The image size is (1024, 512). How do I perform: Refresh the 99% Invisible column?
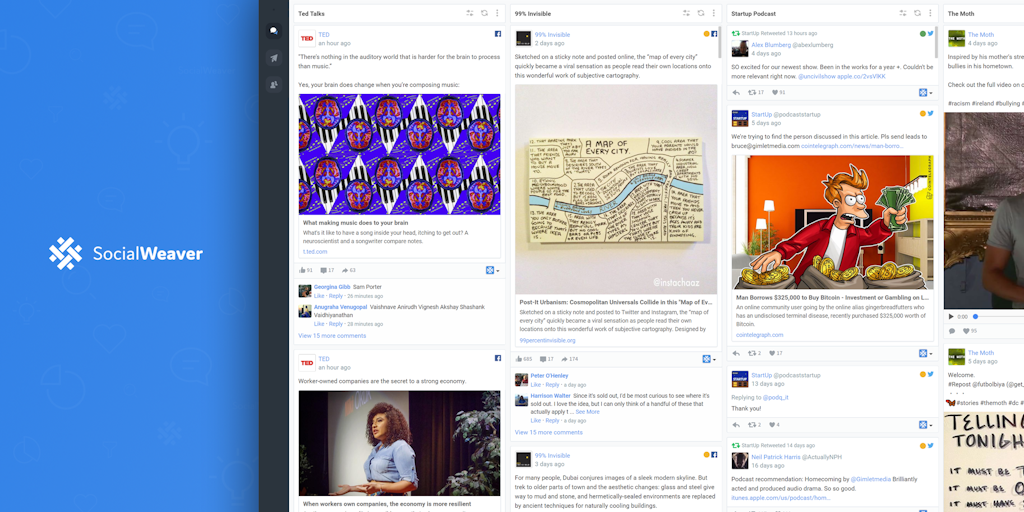tap(701, 13)
